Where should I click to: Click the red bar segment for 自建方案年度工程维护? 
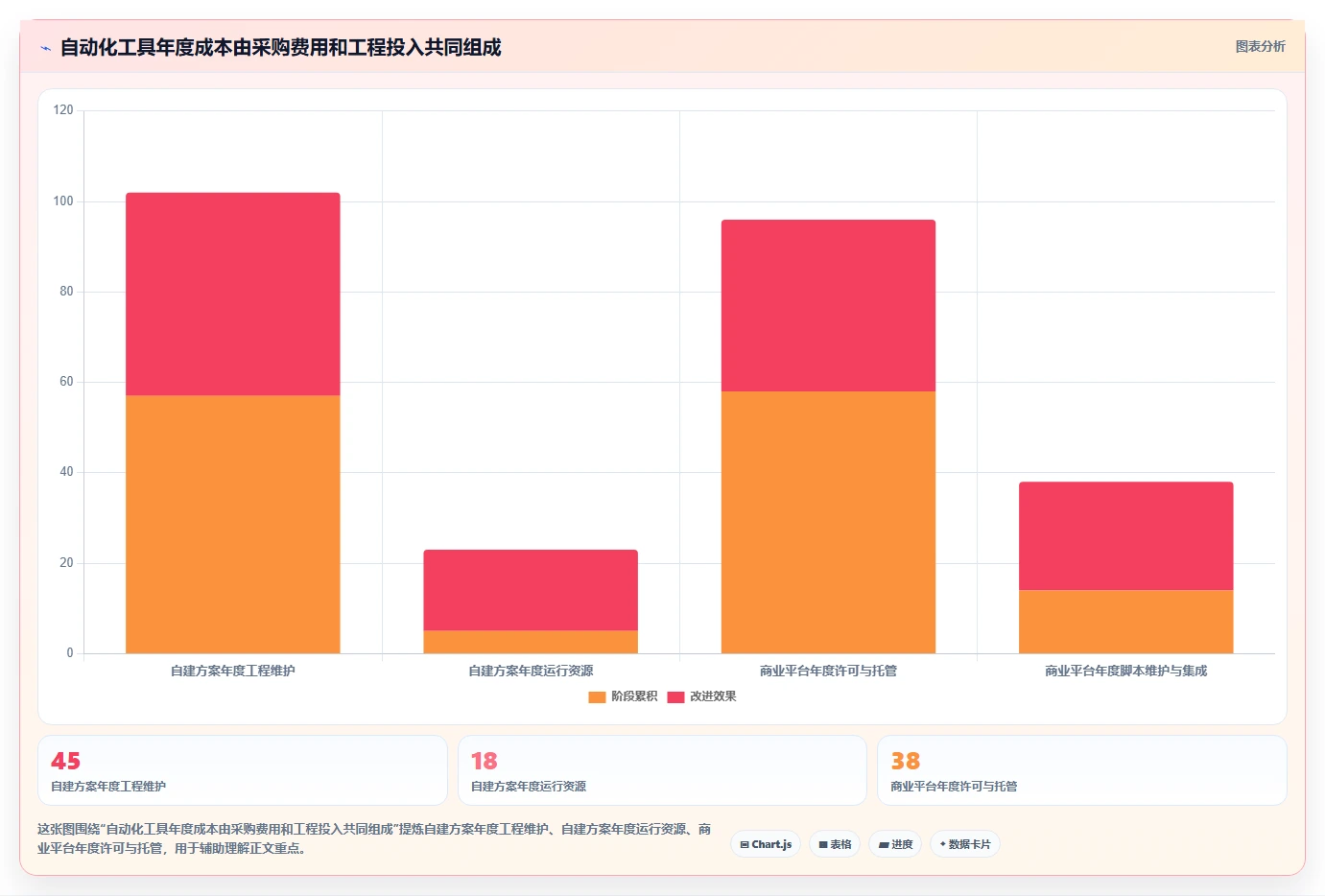(233, 294)
